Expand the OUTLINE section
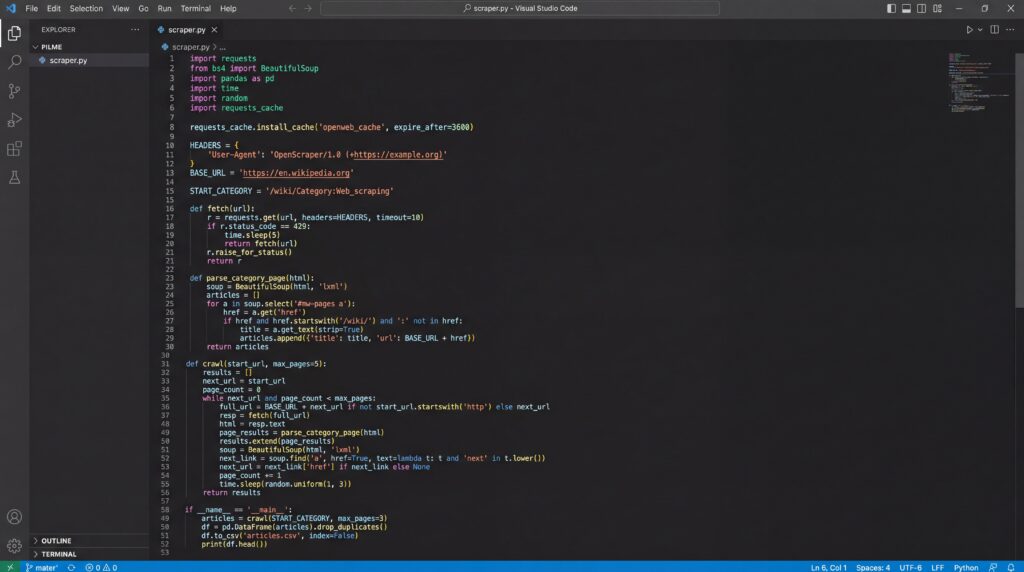 coord(89,541)
